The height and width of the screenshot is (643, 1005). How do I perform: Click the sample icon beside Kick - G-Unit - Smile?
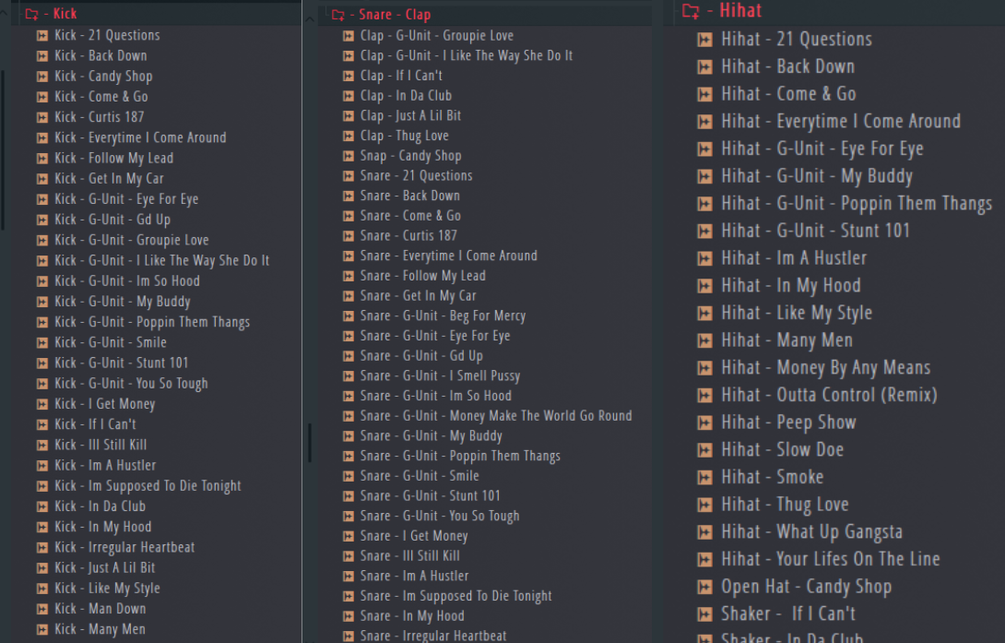pos(42,342)
